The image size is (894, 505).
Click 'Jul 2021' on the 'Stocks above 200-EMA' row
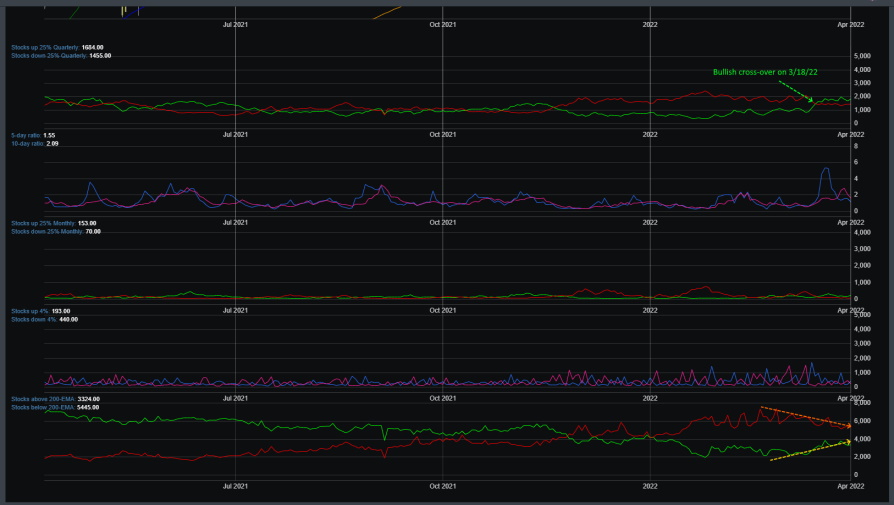coord(235,398)
